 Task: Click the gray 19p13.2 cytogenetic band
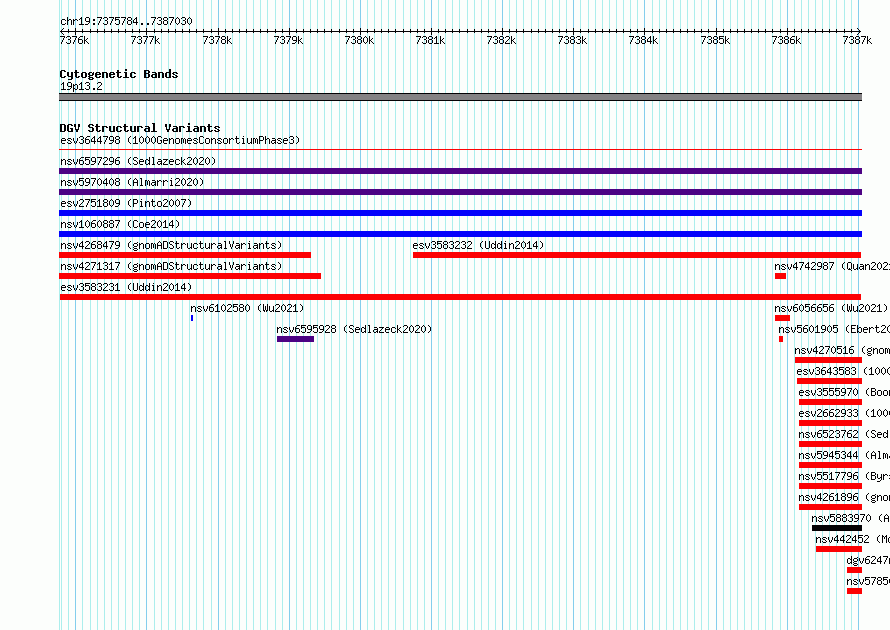460,97
